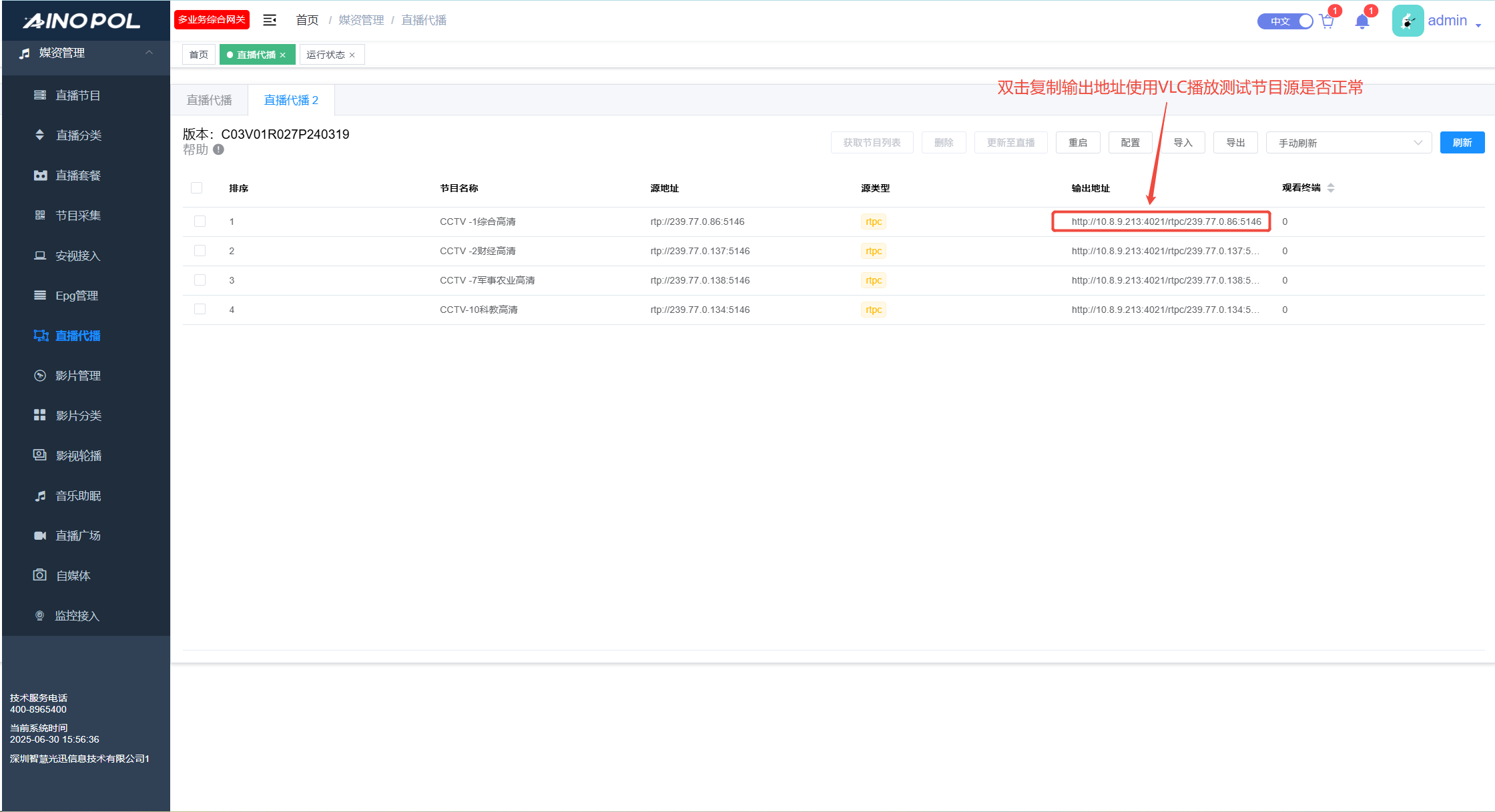Open 监控接入 in the sidebar
The width and height of the screenshot is (1495, 812).
pyautogui.click(x=77, y=616)
